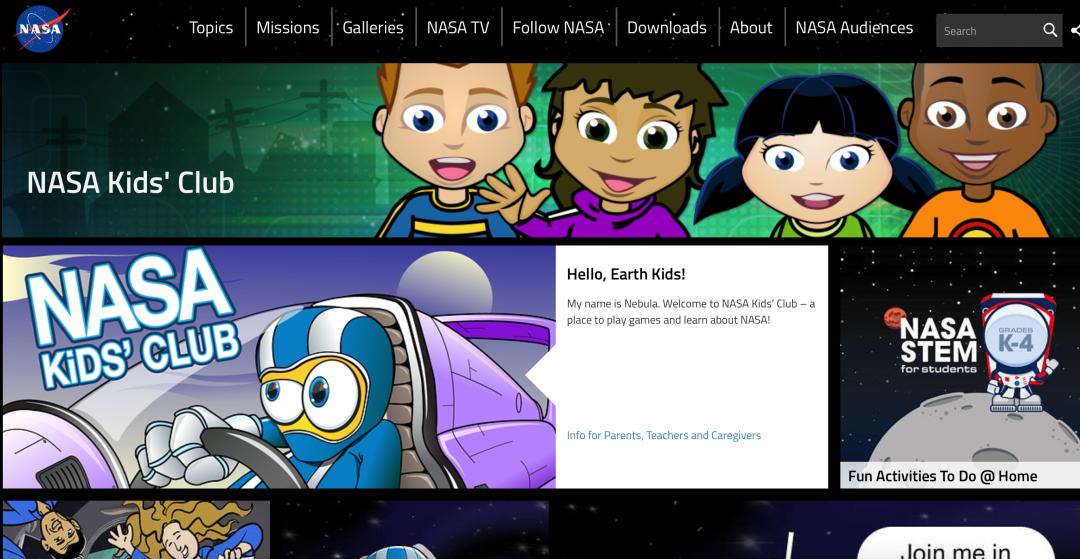Click the floating astronauts thumbnail at bottom
Image resolution: width=1080 pixels, height=559 pixels.
tap(136, 529)
